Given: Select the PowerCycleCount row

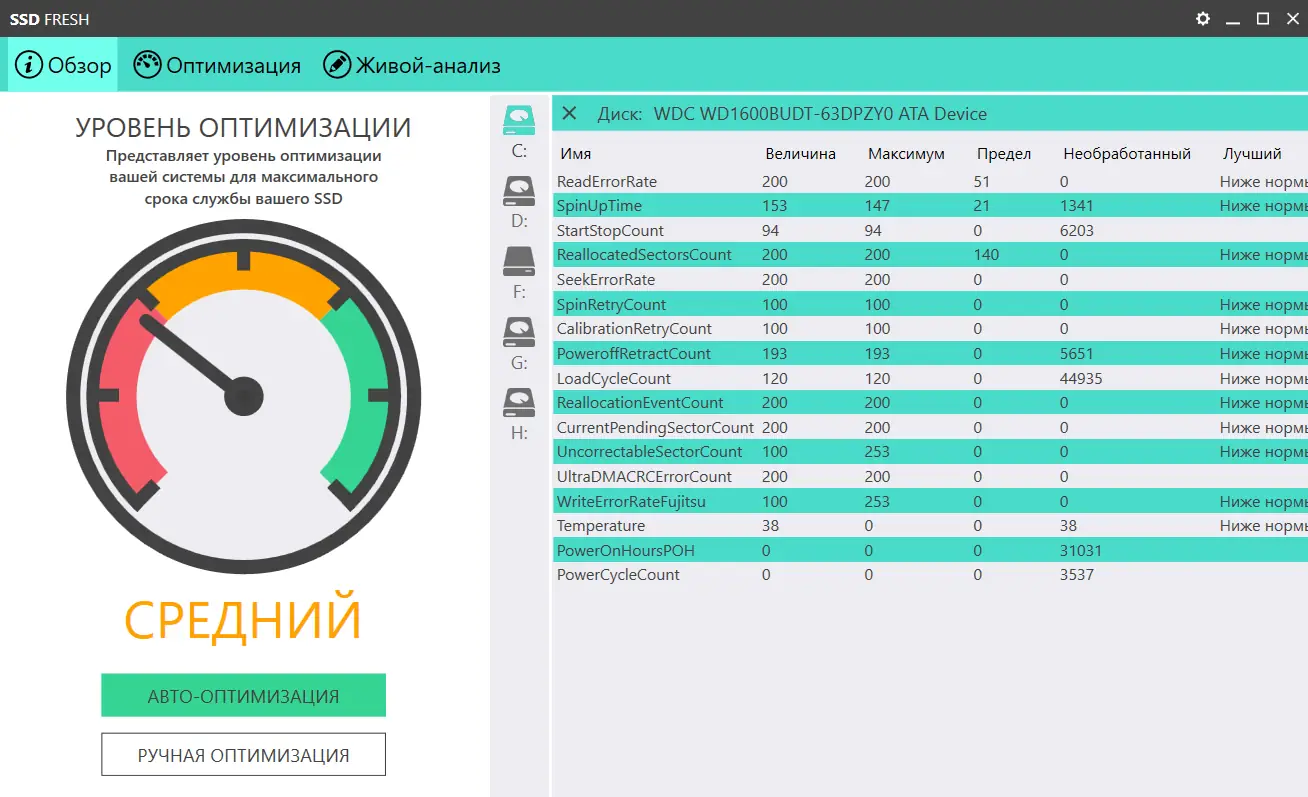Looking at the screenshot, I should (x=930, y=574).
